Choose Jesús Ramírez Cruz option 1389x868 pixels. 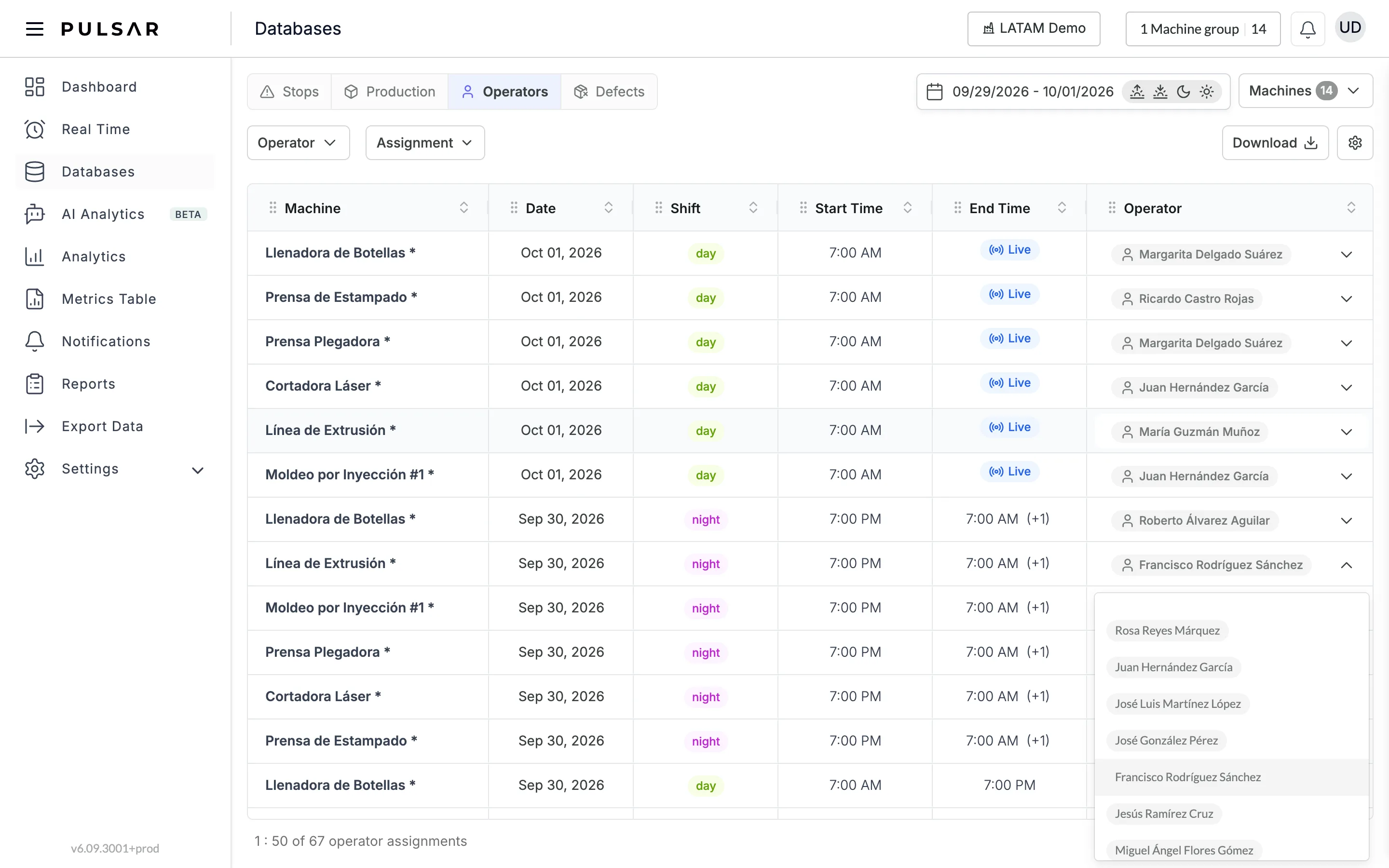[x=1164, y=814]
